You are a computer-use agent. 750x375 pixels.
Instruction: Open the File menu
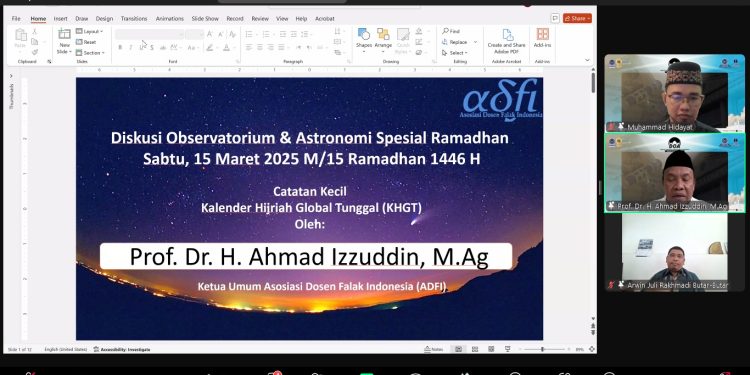[16, 19]
